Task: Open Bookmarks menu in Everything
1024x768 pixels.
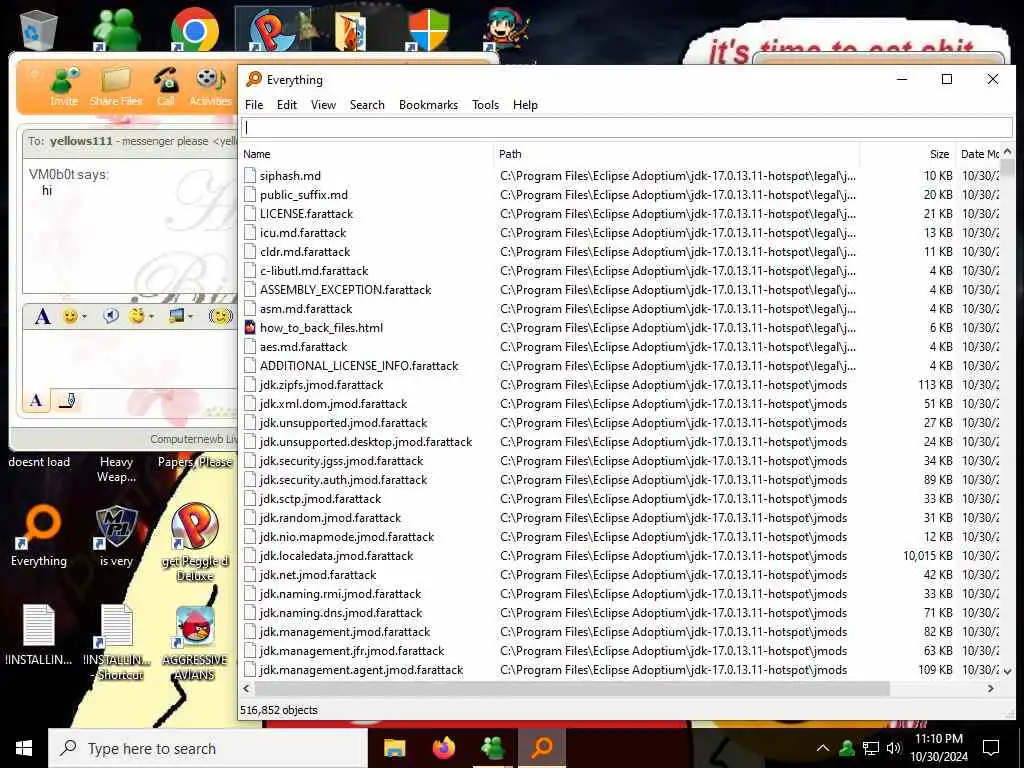Action: point(428,104)
